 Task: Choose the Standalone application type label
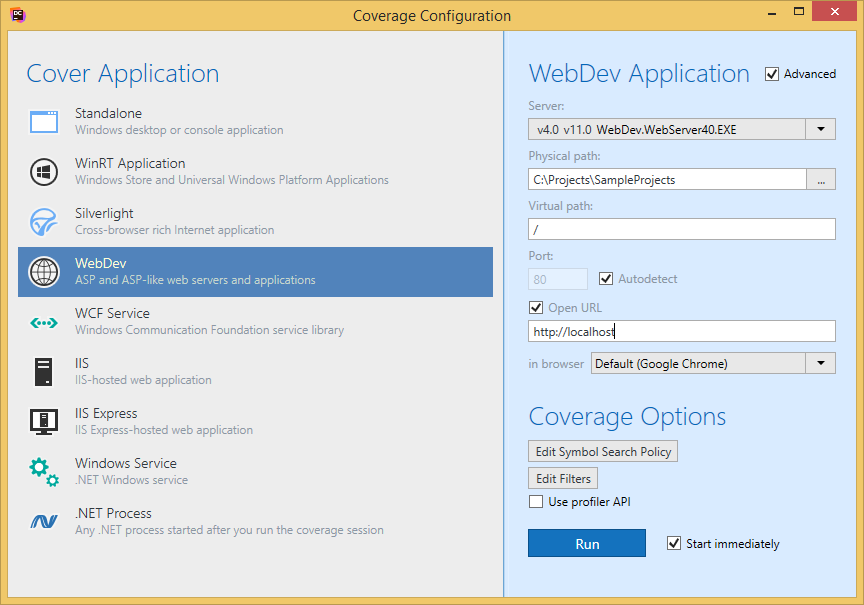[x=108, y=113]
